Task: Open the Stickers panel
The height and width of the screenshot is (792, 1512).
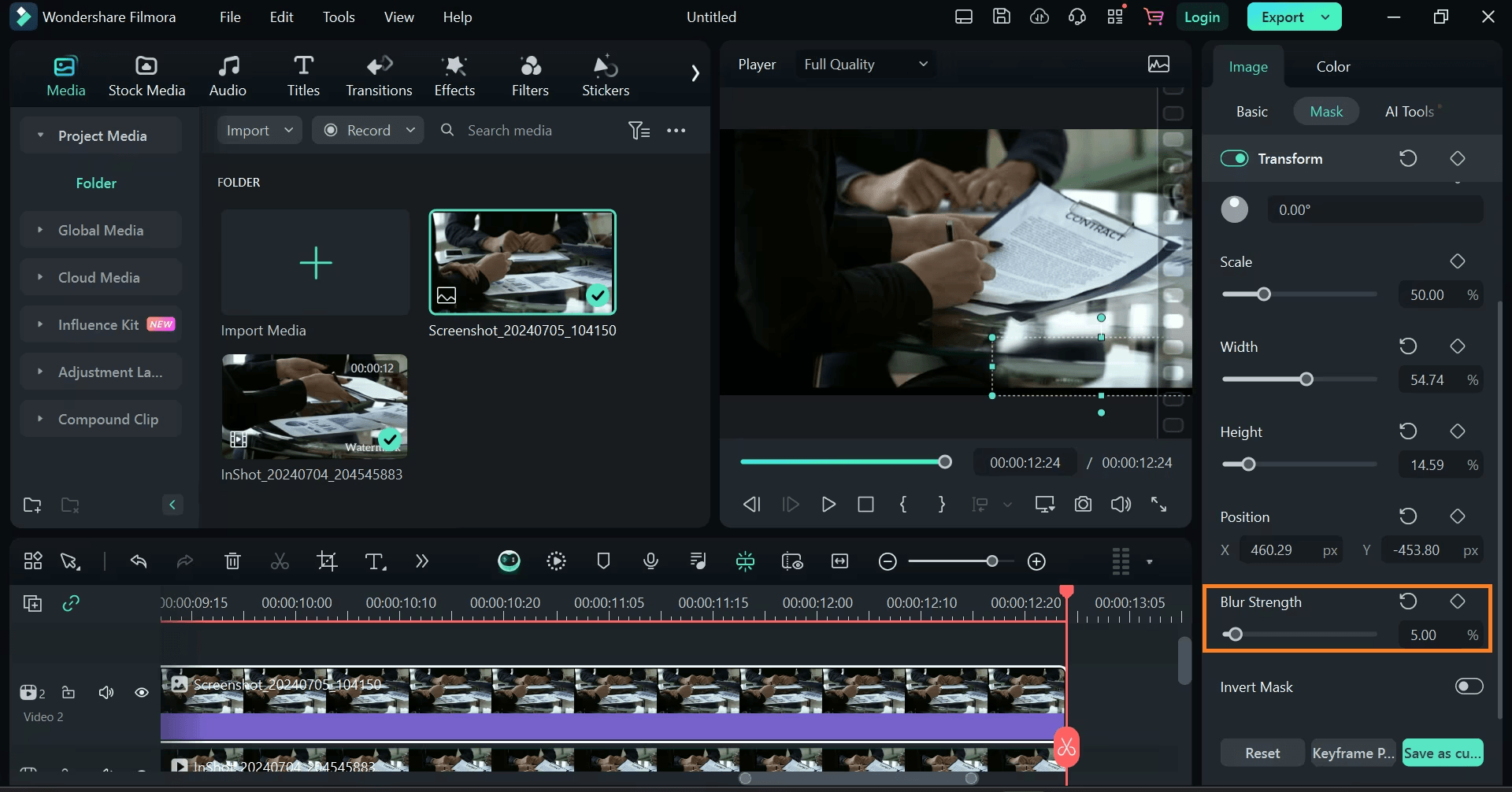Action: (x=605, y=76)
